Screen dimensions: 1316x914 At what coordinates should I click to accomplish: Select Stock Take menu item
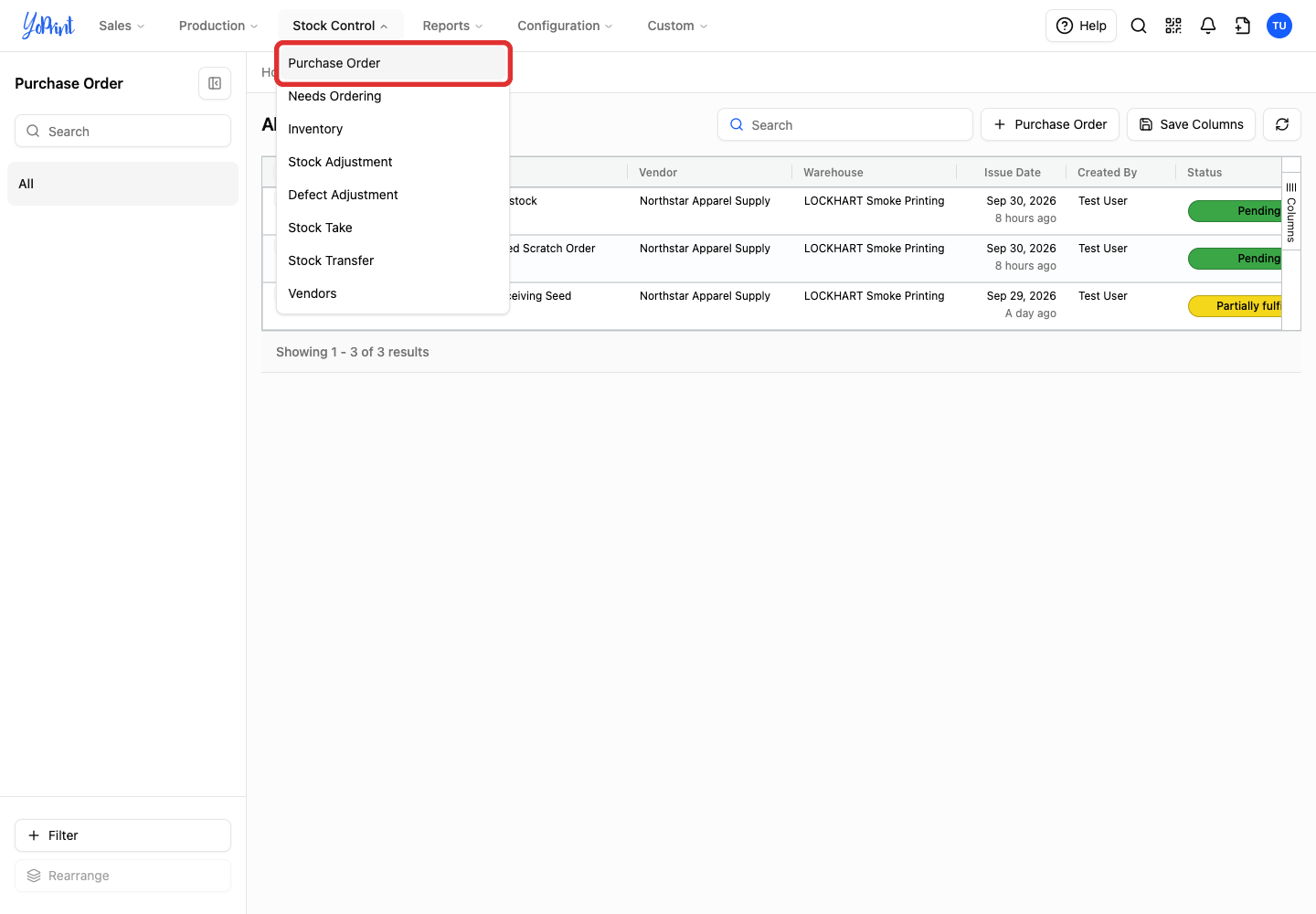[393, 228]
